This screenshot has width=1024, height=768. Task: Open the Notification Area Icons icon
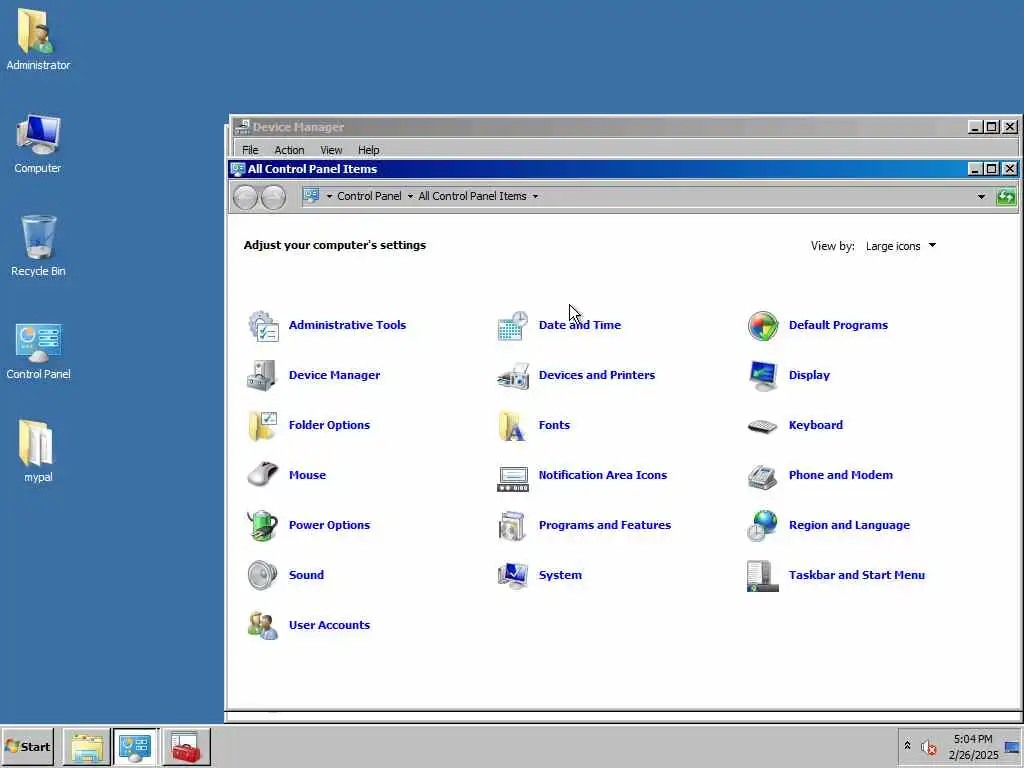(x=513, y=478)
